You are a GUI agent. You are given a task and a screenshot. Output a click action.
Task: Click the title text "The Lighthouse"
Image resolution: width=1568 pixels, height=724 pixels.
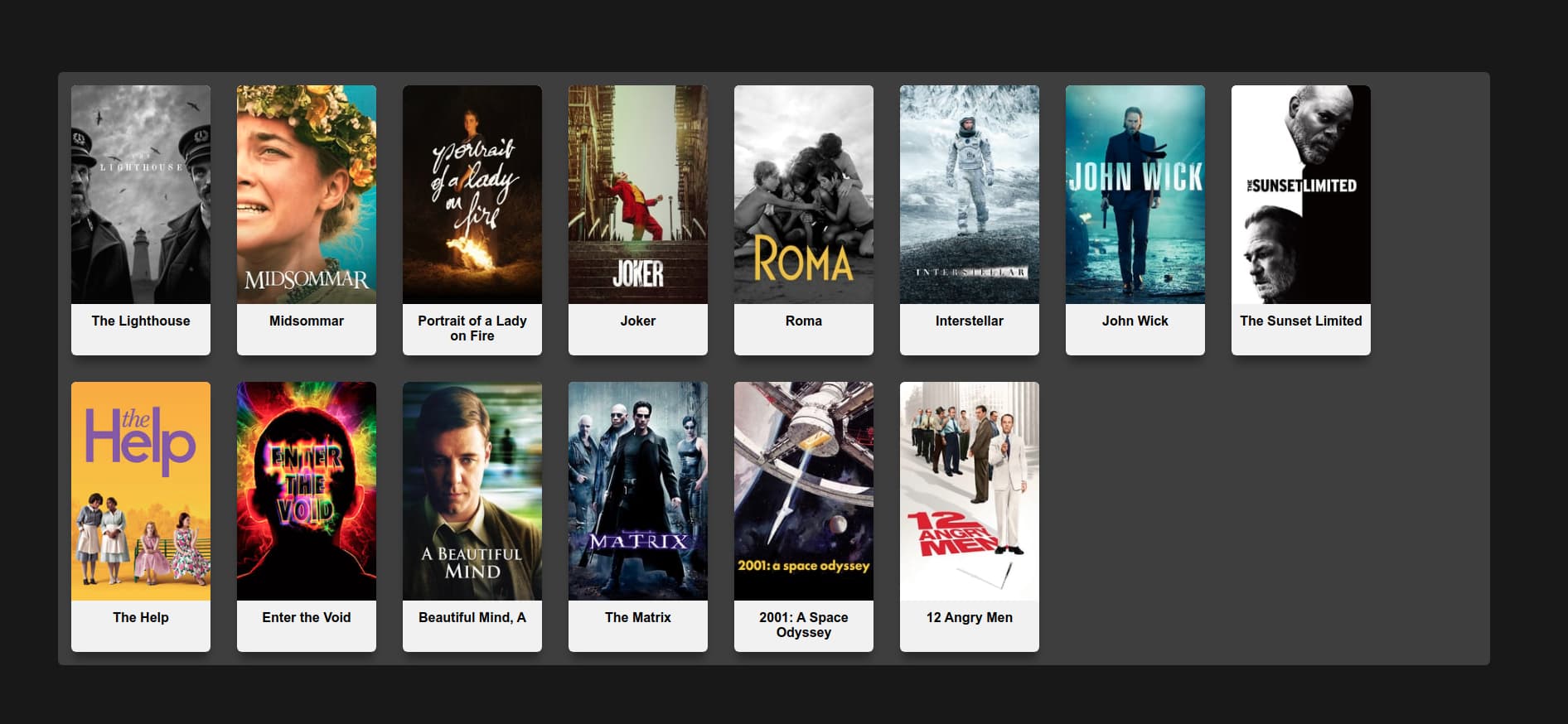[141, 321]
